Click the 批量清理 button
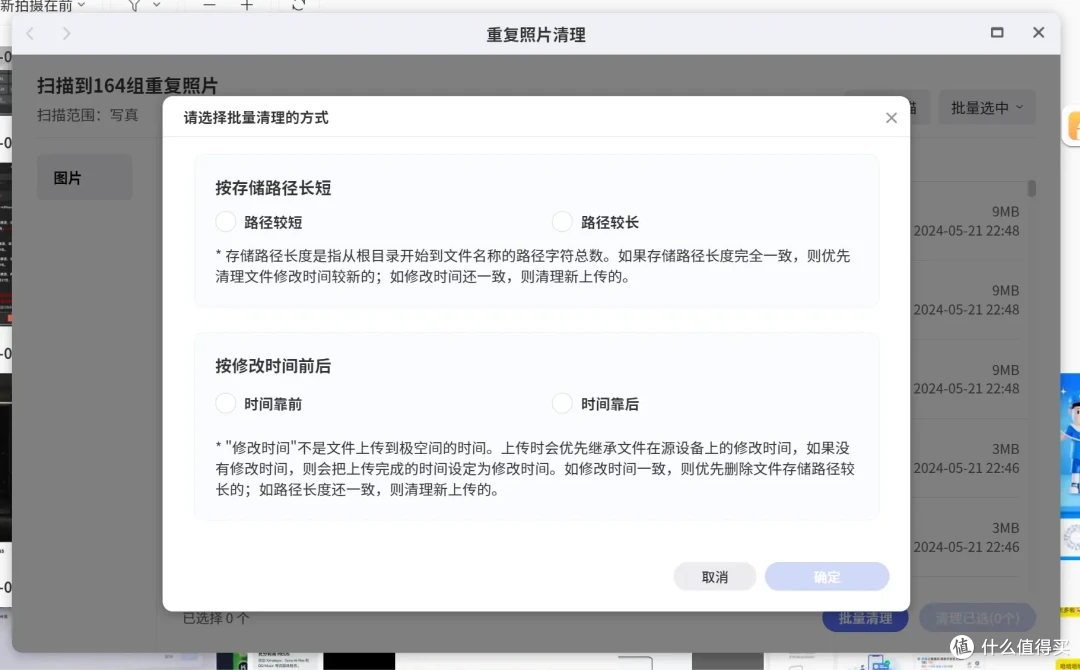Viewport: 1080px width, 670px height. (865, 618)
